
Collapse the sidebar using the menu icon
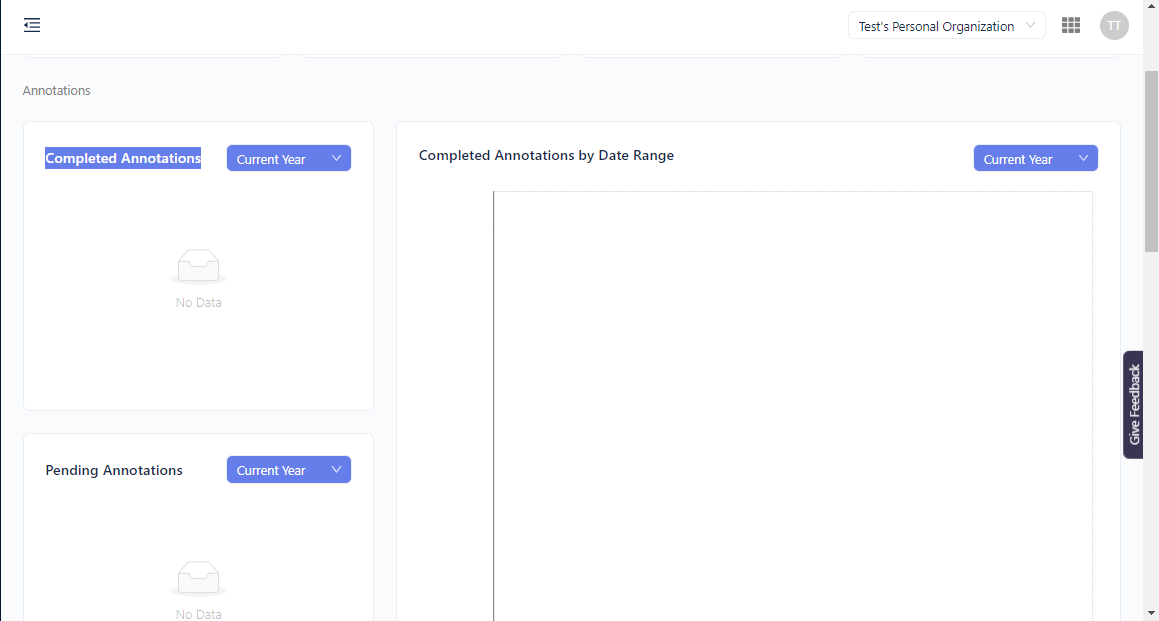pyautogui.click(x=31, y=25)
